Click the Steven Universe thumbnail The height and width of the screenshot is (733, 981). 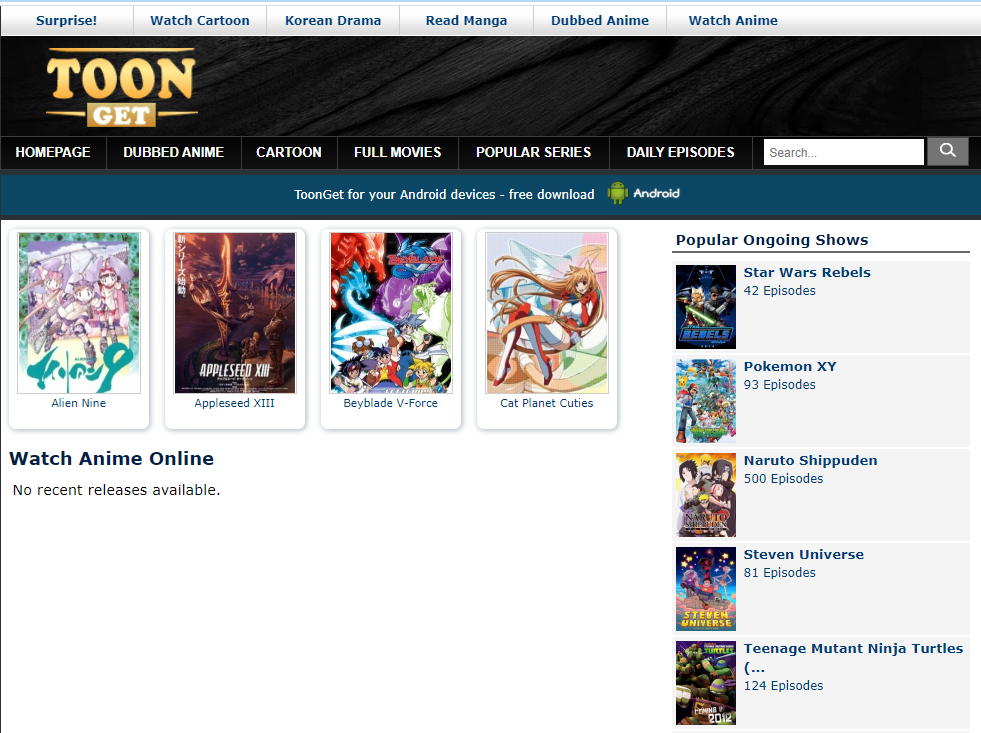tap(706, 589)
